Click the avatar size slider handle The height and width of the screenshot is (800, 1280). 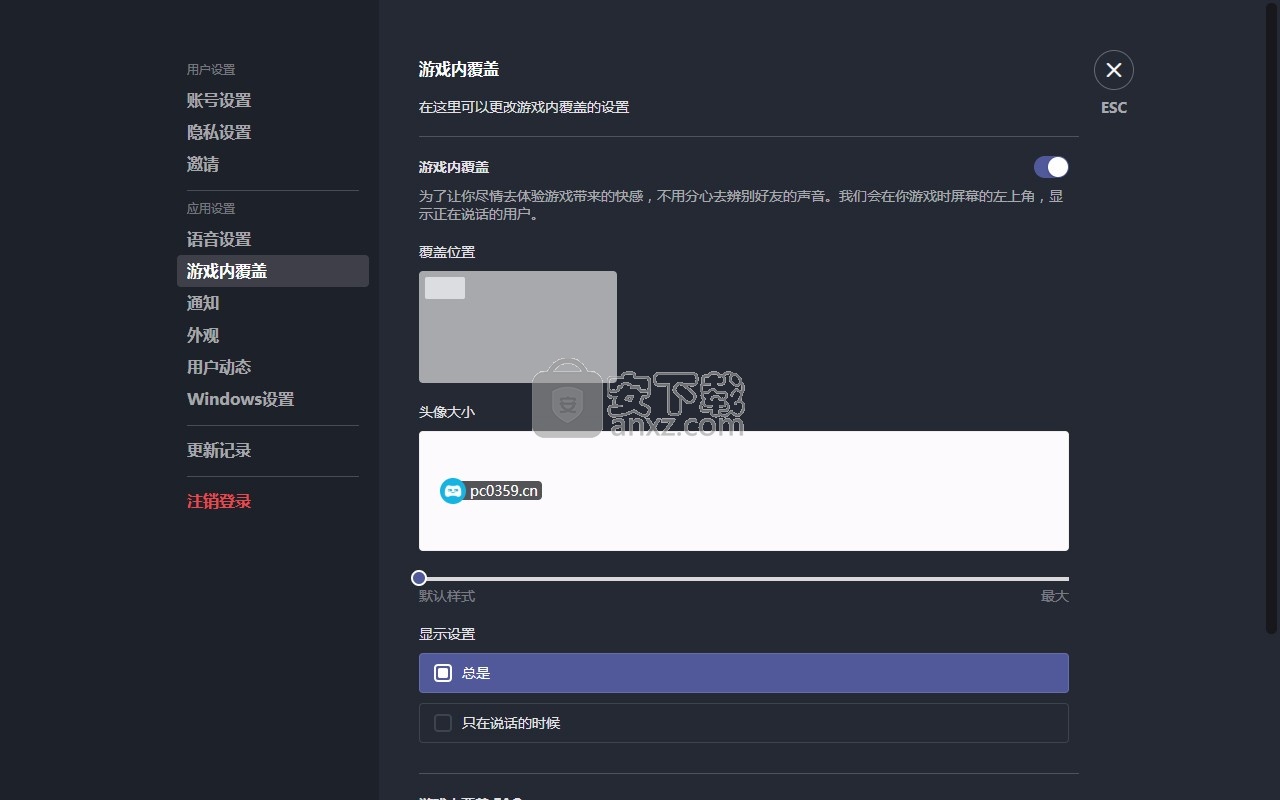click(419, 578)
